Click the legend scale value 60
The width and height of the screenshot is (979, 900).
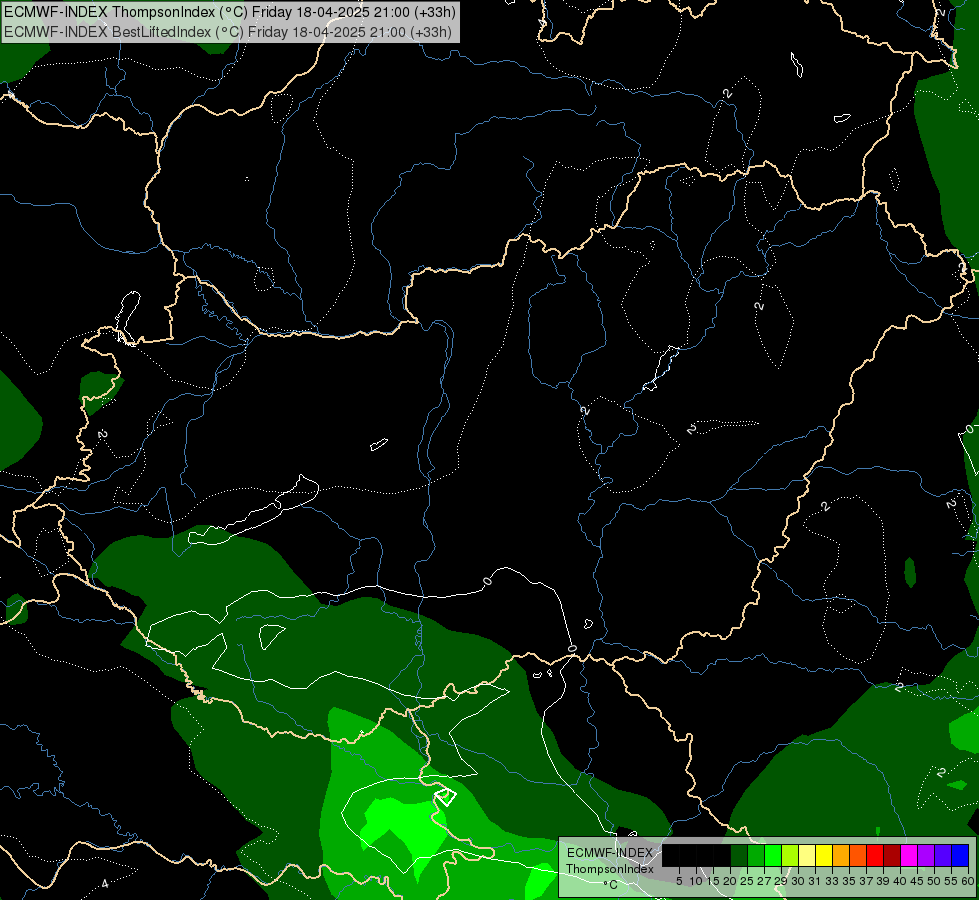point(968,881)
